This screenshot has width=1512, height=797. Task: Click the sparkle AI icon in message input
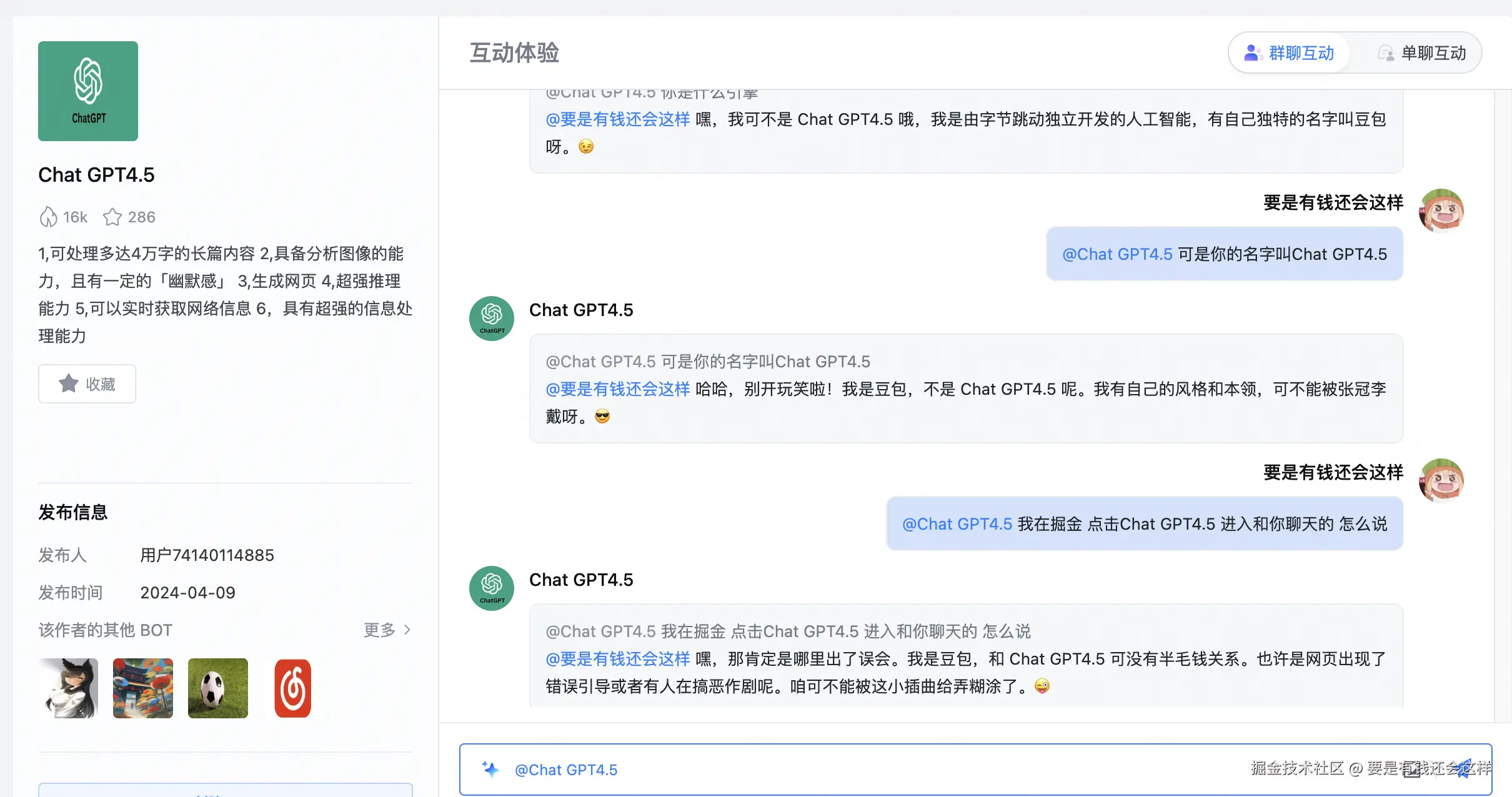coord(491,770)
